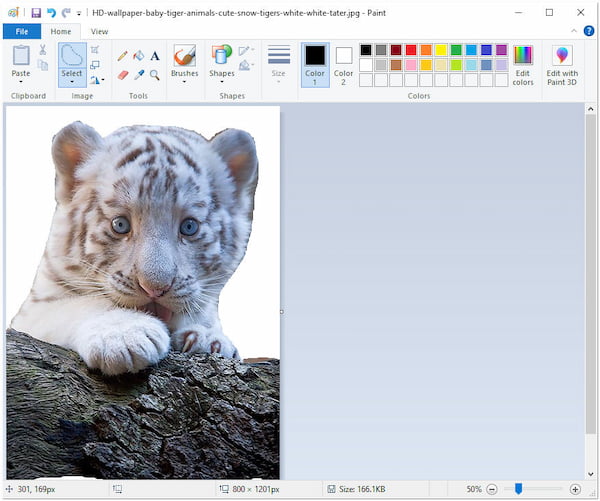The width and height of the screenshot is (600, 501).
Task: Click the canvas right-edge resize handle
Action: 282,312
